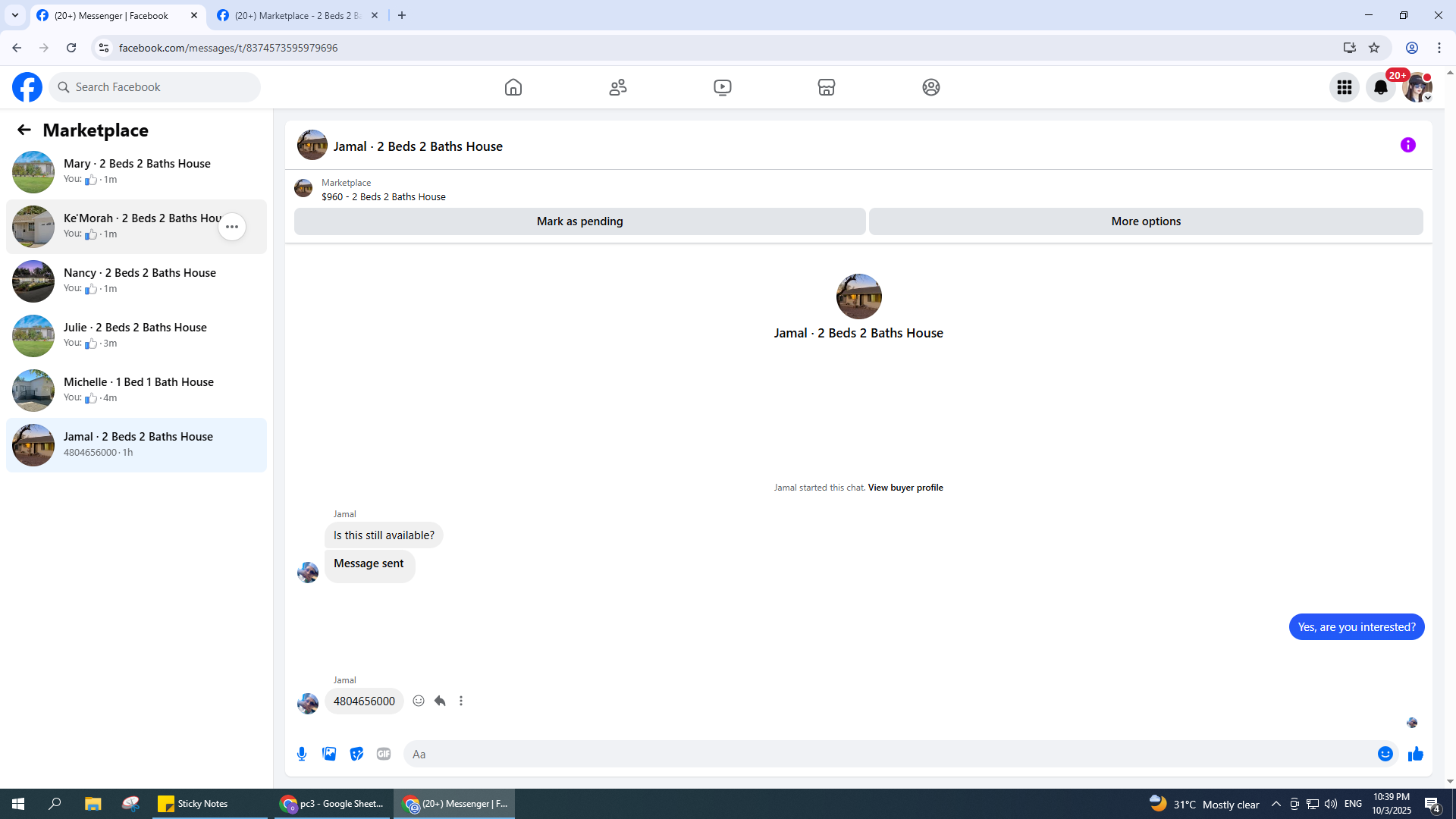The width and height of the screenshot is (1456, 819).
Task: Click the large Jamal house thumbnail
Action: coord(858,297)
